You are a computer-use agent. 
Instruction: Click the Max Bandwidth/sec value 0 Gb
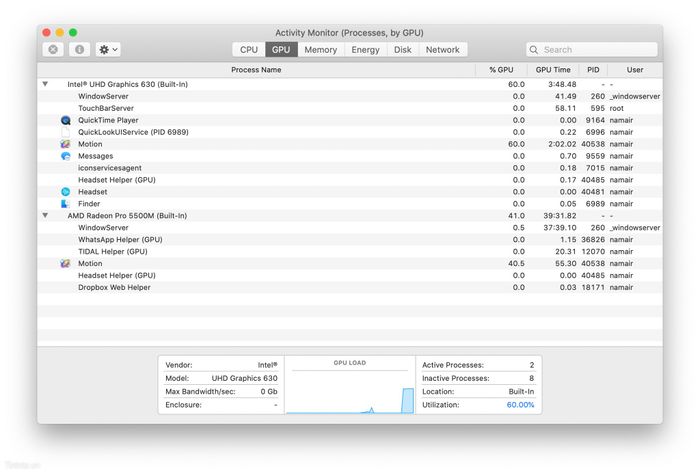pyautogui.click(x=269, y=391)
